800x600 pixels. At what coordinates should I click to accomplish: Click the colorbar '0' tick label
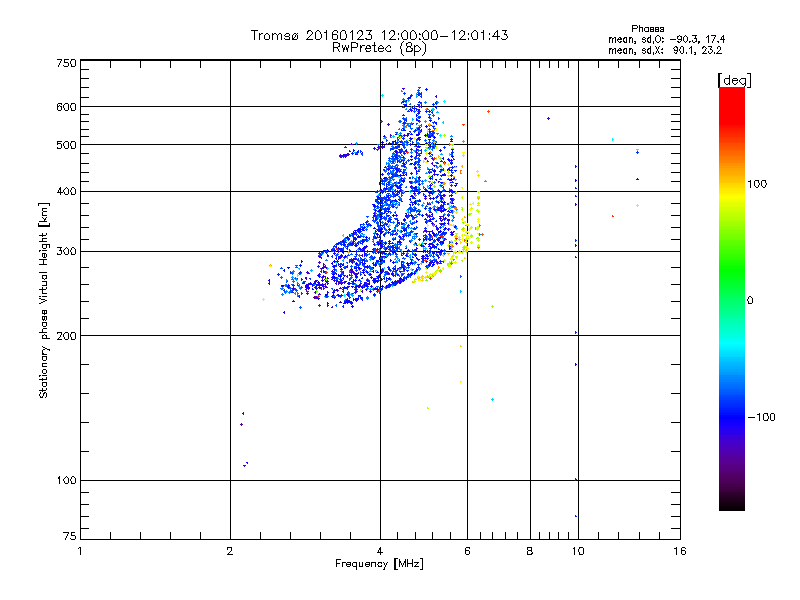750,301
